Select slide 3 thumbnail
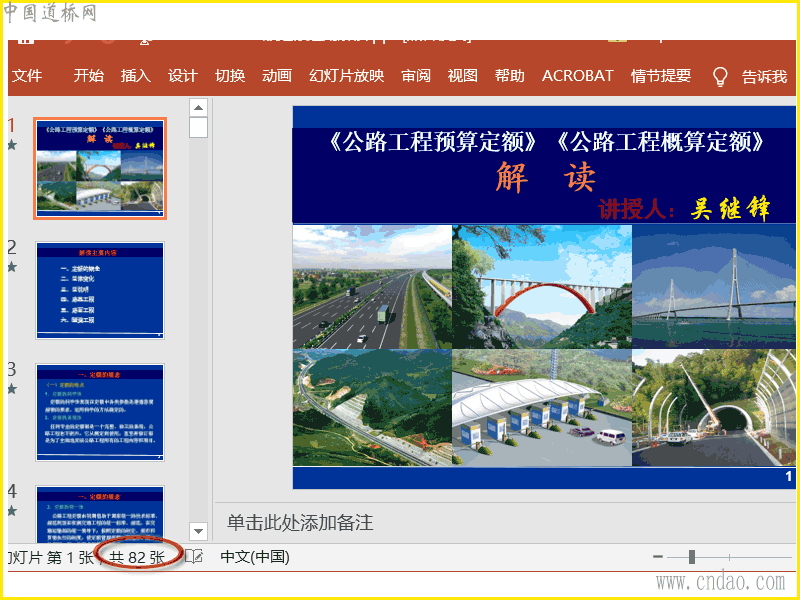Viewport: 800px width, 600px height. coord(100,413)
